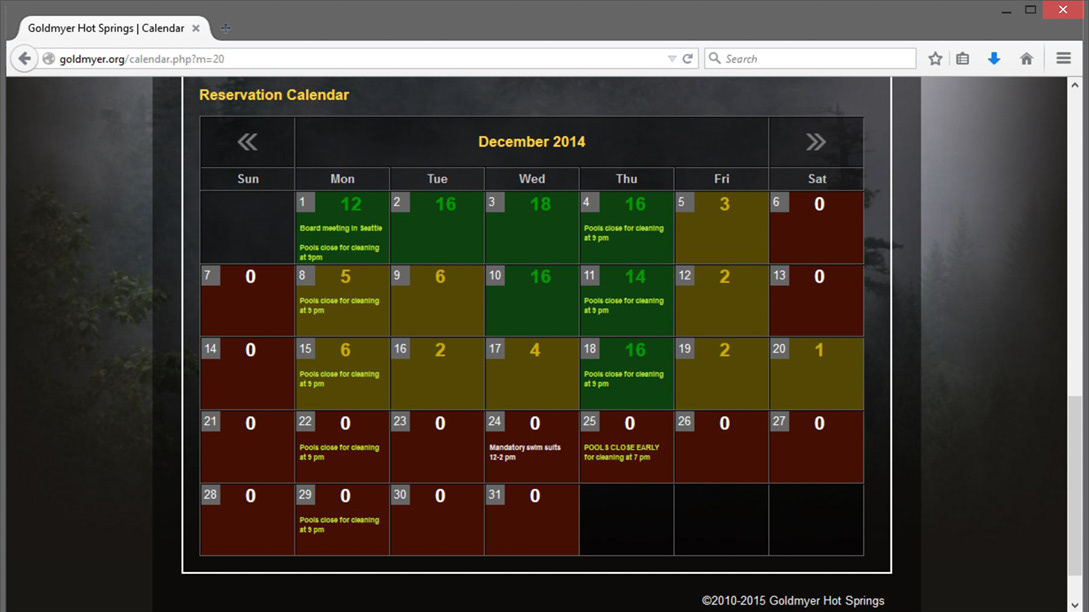Viewport: 1090px width, 612px height.
Task: Select December 24 mandatory swim suits day
Action: (532, 446)
